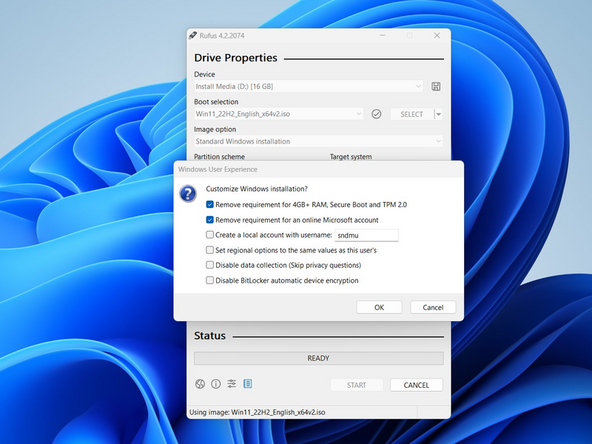
Task: Click the READY status progress bar
Action: [319, 358]
